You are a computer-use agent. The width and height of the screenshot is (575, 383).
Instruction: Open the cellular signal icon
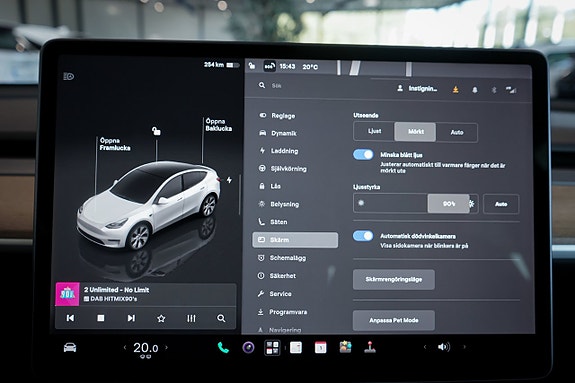pyautogui.click(x=511, y=90)
